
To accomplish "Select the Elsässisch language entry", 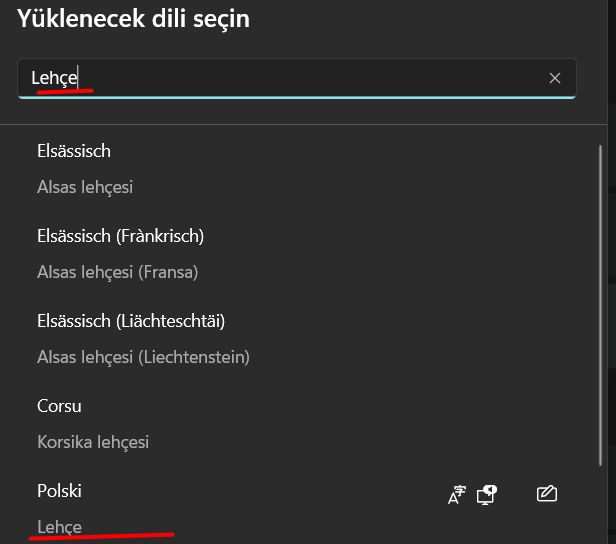I will (74, 151).
